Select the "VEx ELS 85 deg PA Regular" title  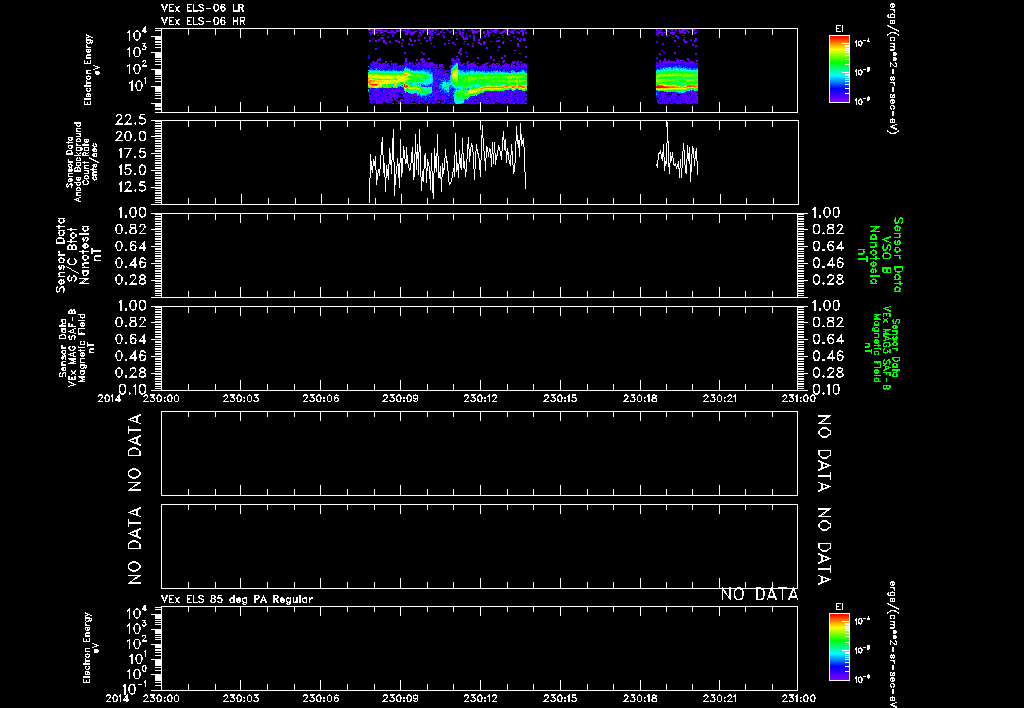236,599
